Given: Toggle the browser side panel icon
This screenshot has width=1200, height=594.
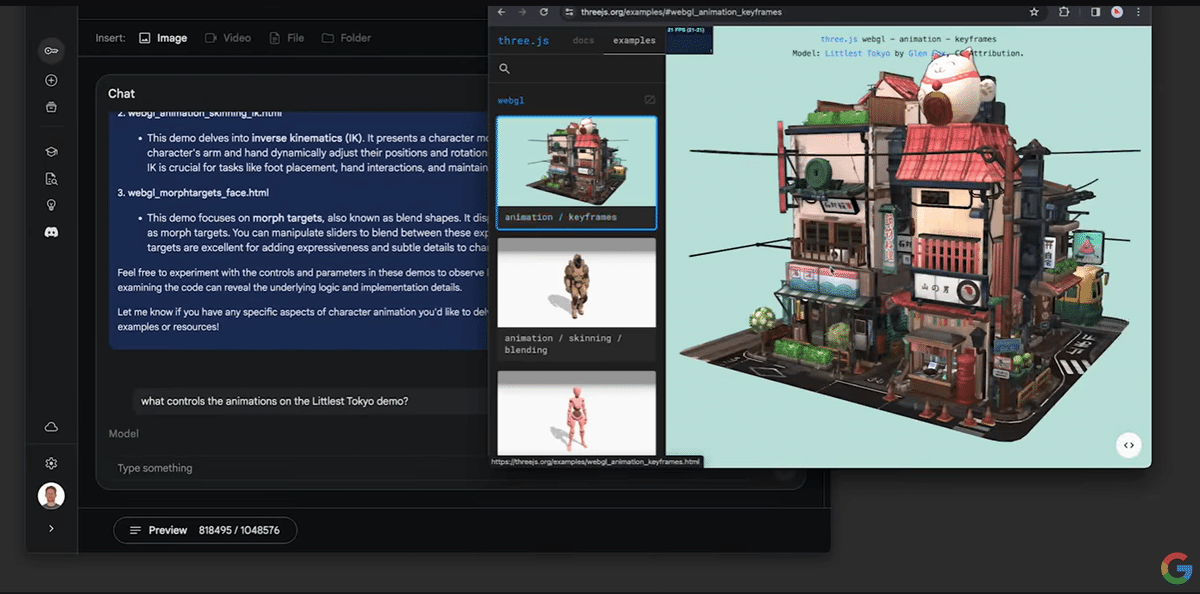Looking at the screenshot, I should (1096, 12).
